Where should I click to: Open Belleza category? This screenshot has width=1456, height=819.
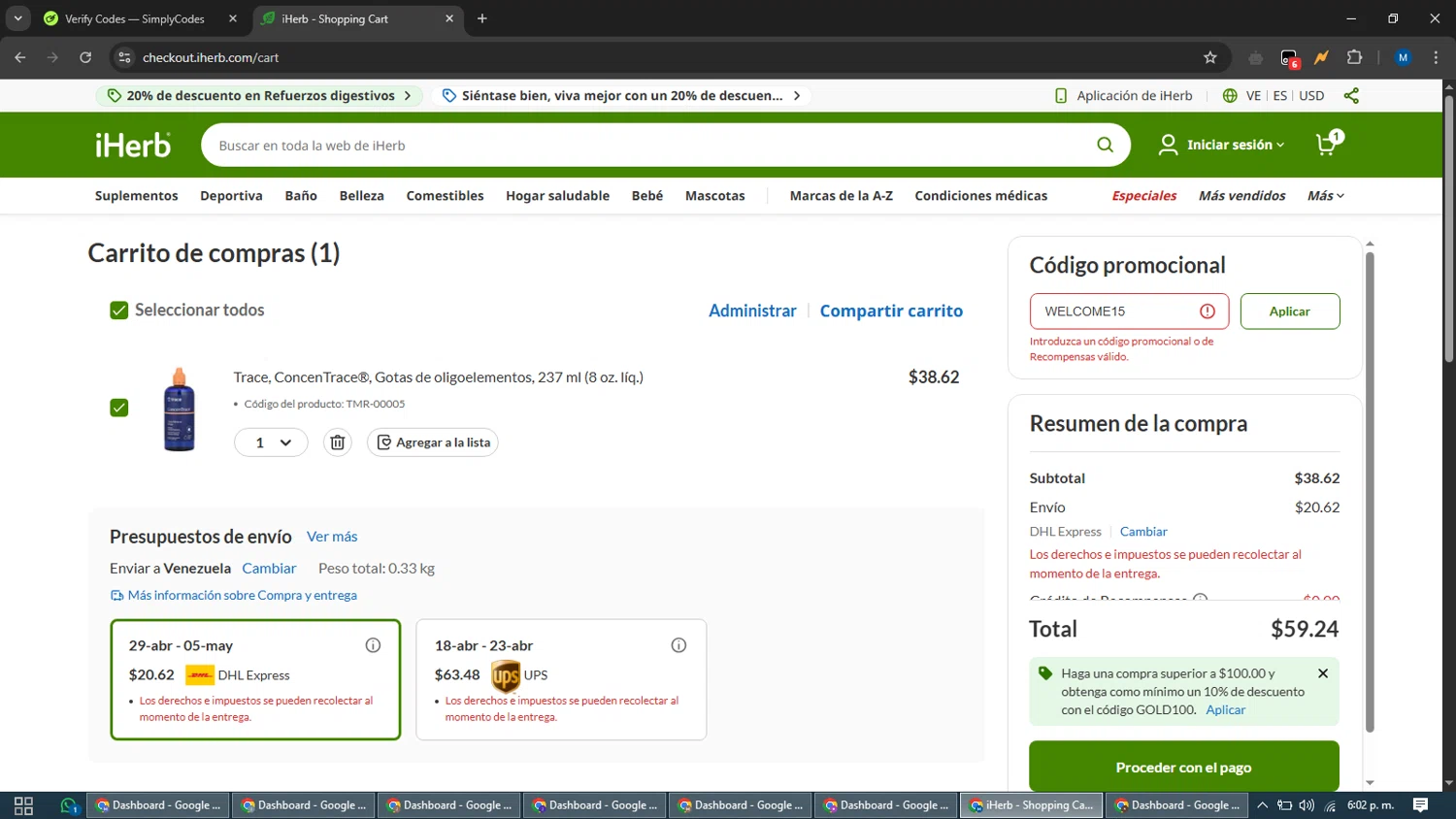(x=362, y=195)
